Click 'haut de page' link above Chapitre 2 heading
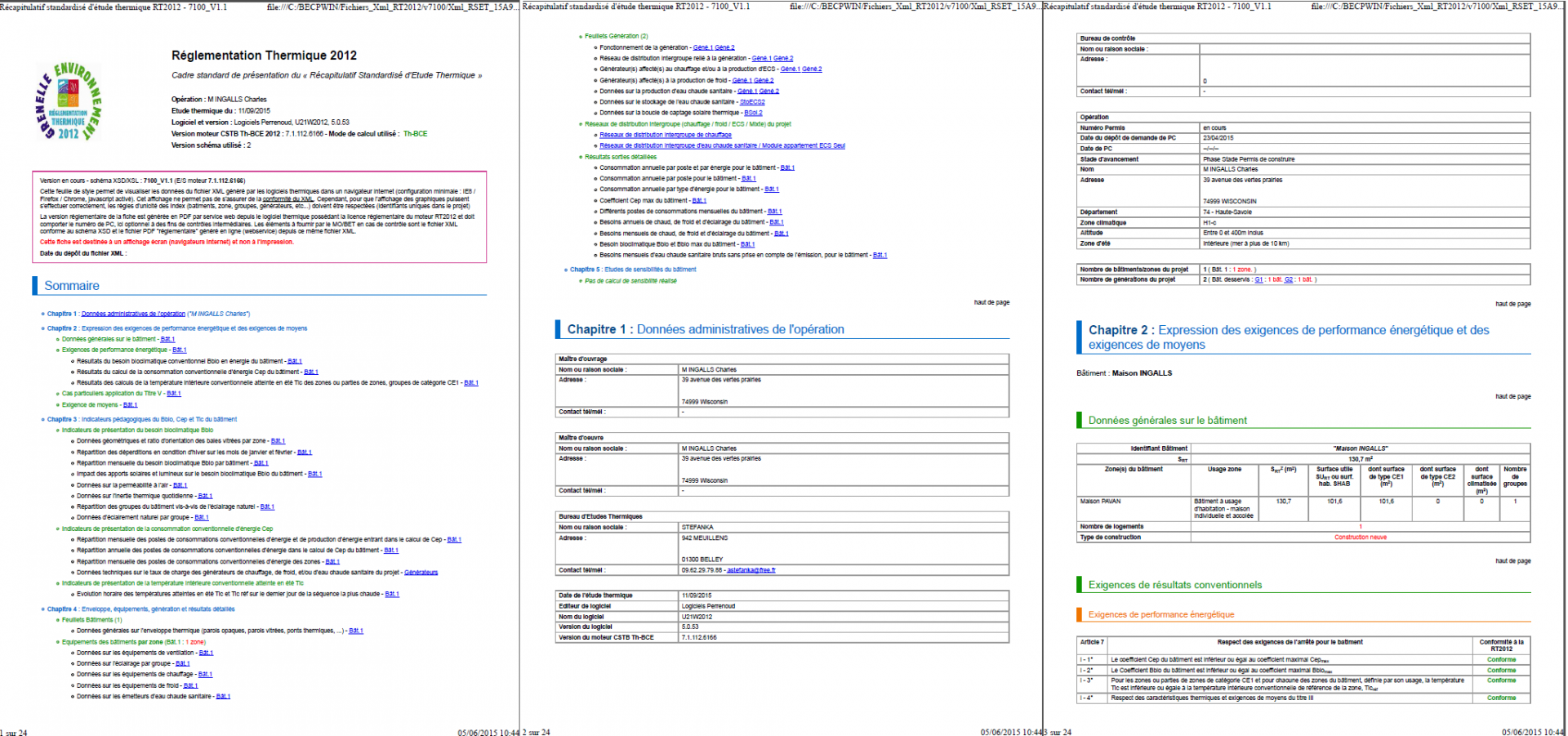1568x736 pixels. pyautogui.click(x=1513, y=304)
